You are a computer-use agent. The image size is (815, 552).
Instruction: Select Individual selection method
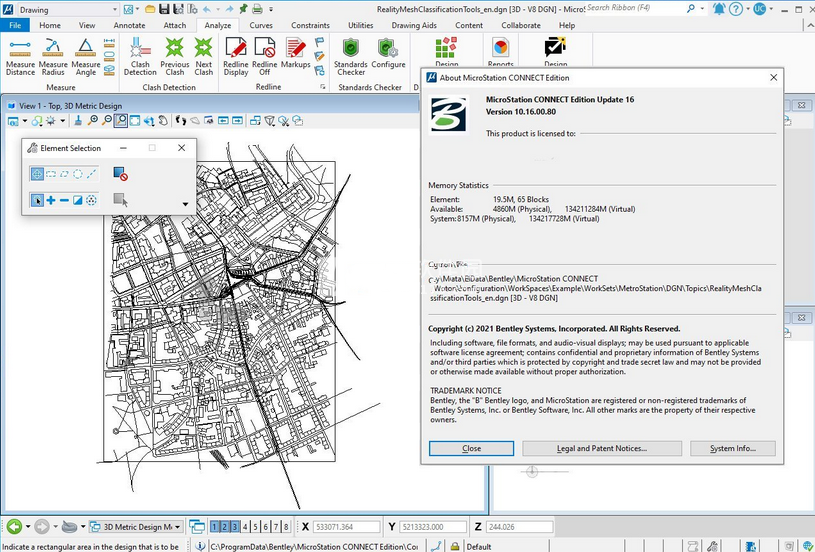(x=37, y=174)
